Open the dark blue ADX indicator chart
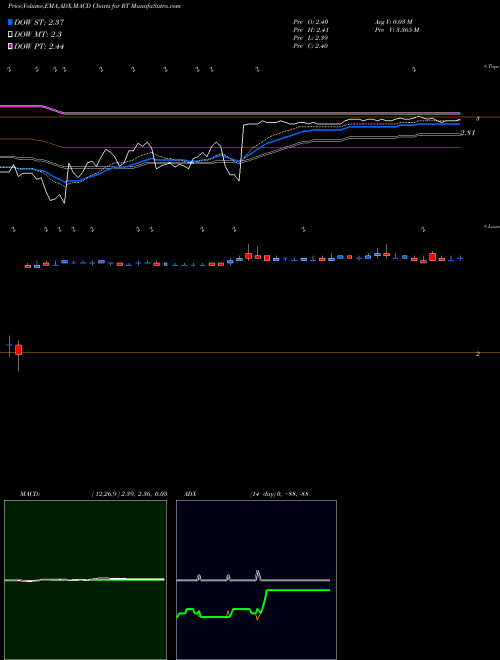 click(x=256, y=580)
